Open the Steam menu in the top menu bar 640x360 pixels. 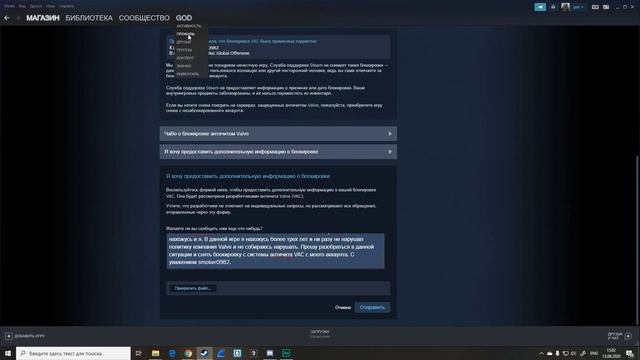click(x=9, y=6)
